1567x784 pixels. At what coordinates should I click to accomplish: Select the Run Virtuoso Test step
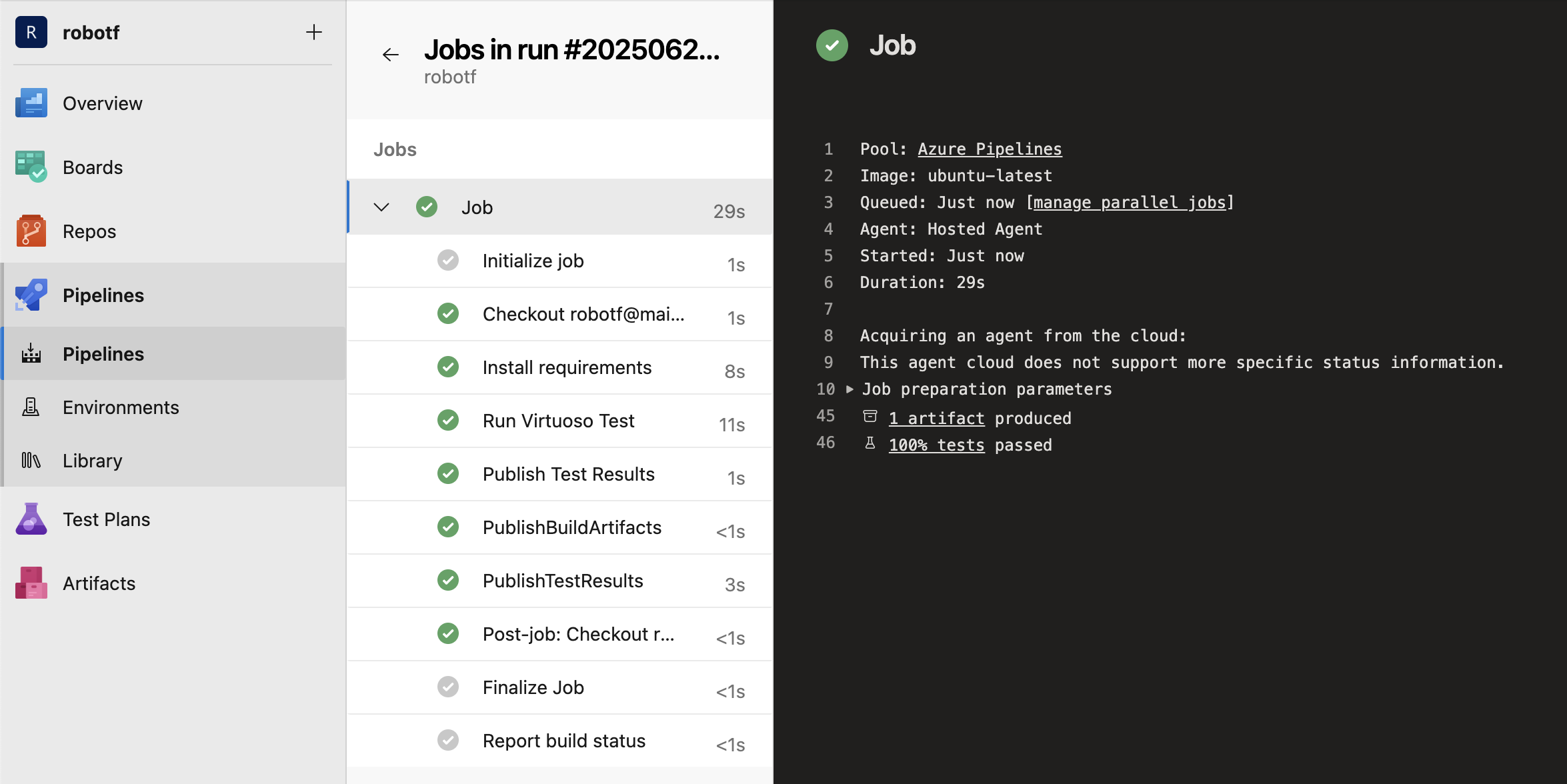(559, 421)
